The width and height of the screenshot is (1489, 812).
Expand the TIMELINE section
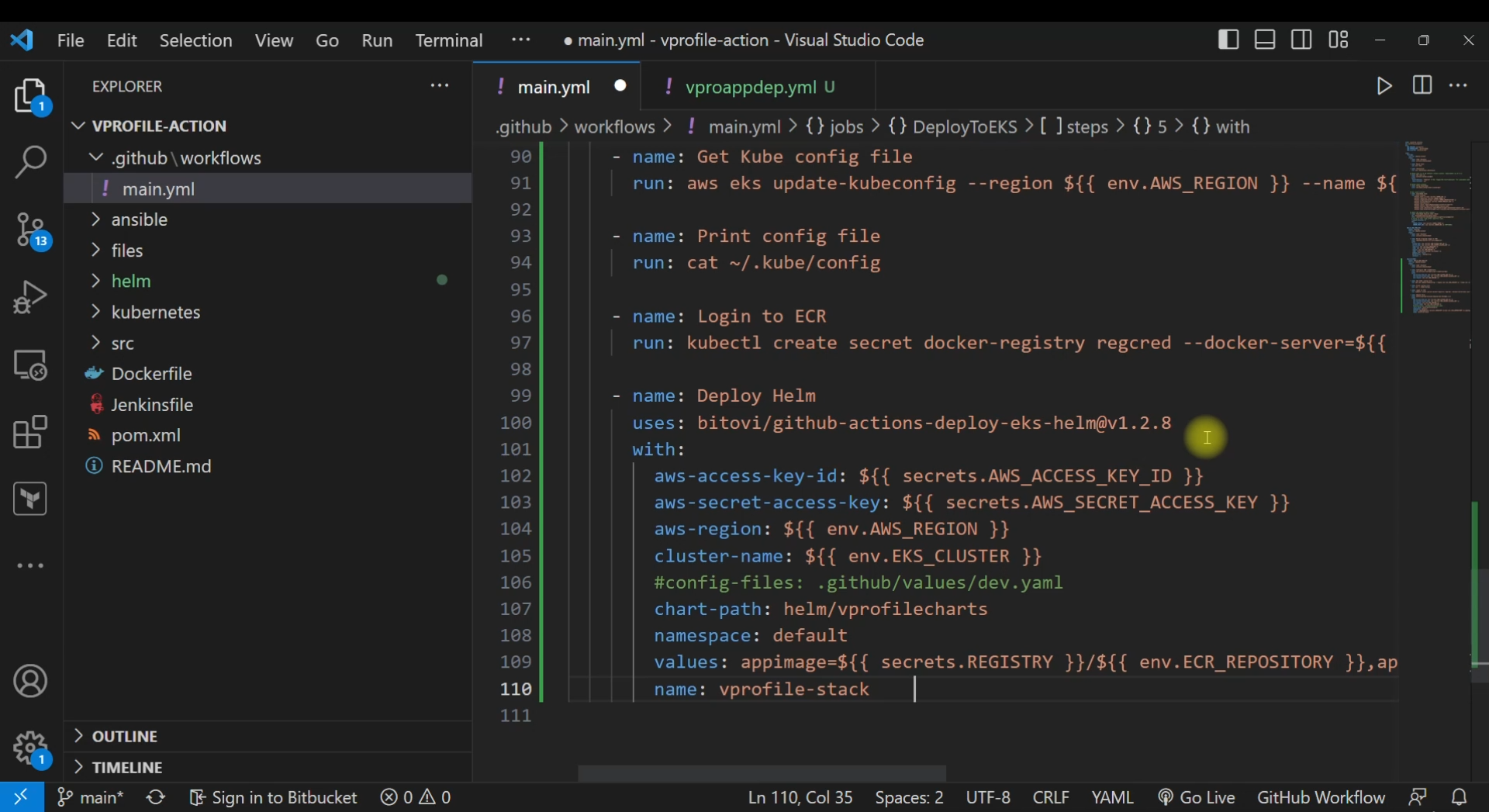click(x=268, y=767)
